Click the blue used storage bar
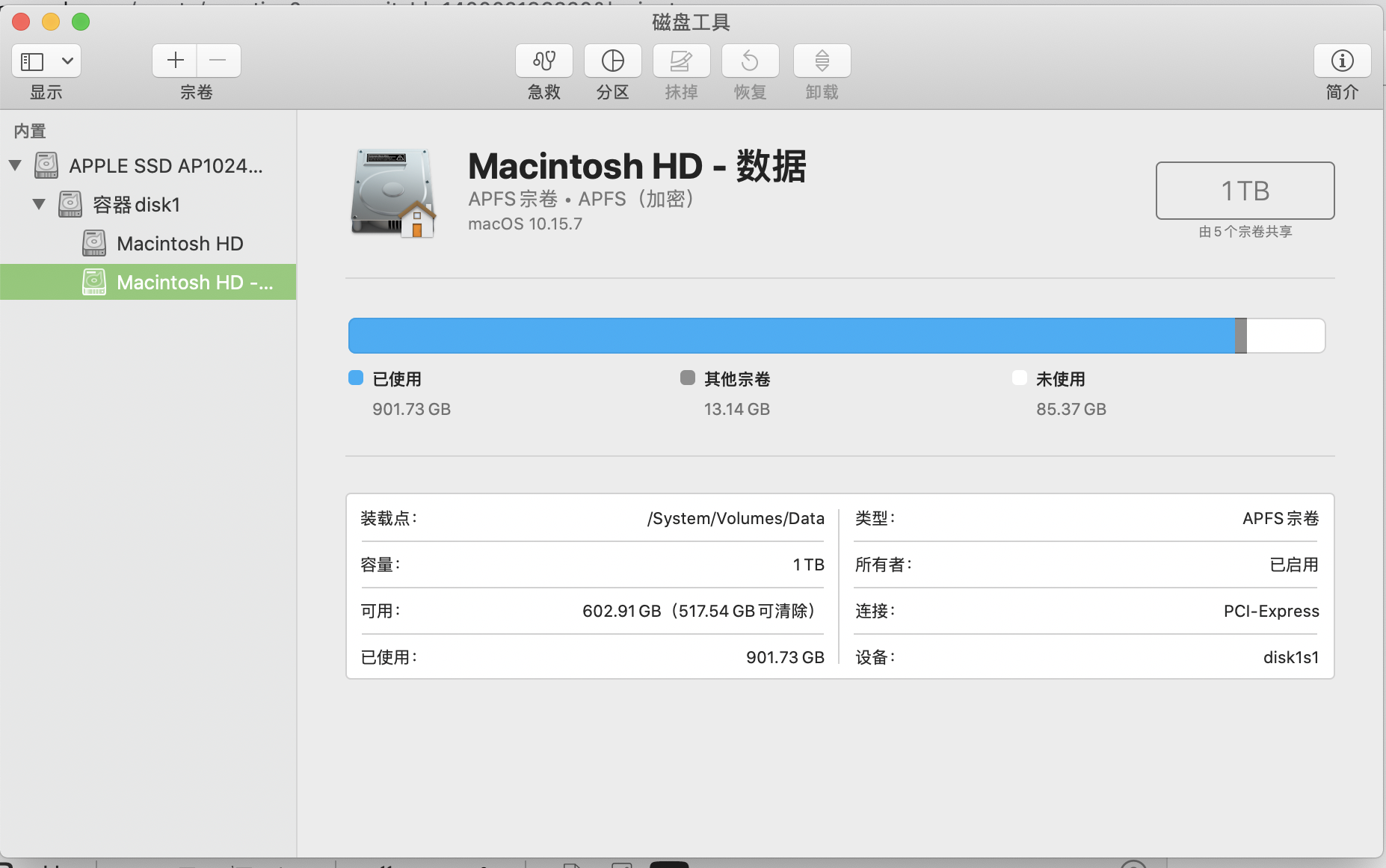1386x868 pixels. [x=791, y=336]
